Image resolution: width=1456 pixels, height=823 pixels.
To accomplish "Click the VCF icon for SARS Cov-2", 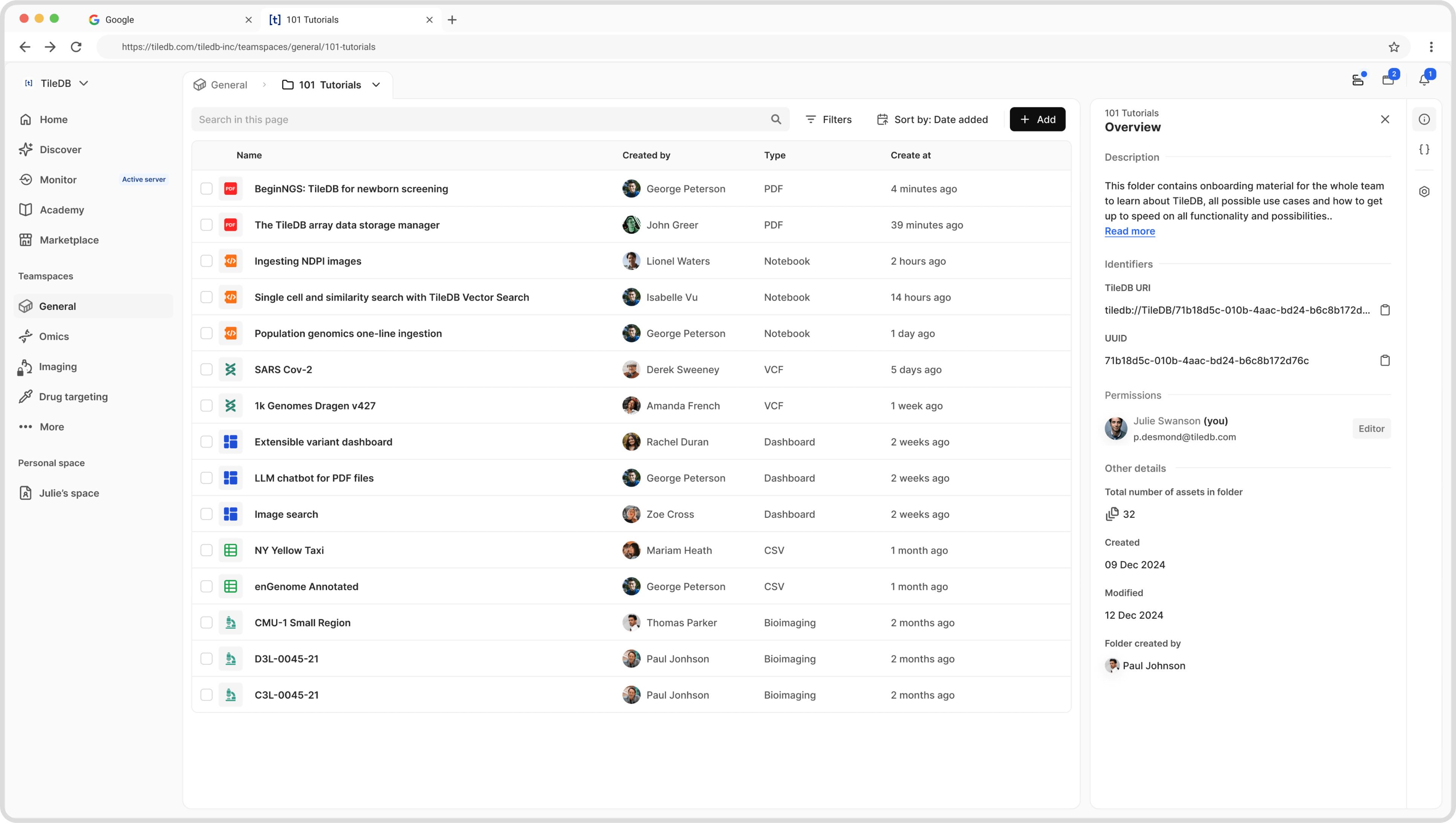I will coord(230,370).
